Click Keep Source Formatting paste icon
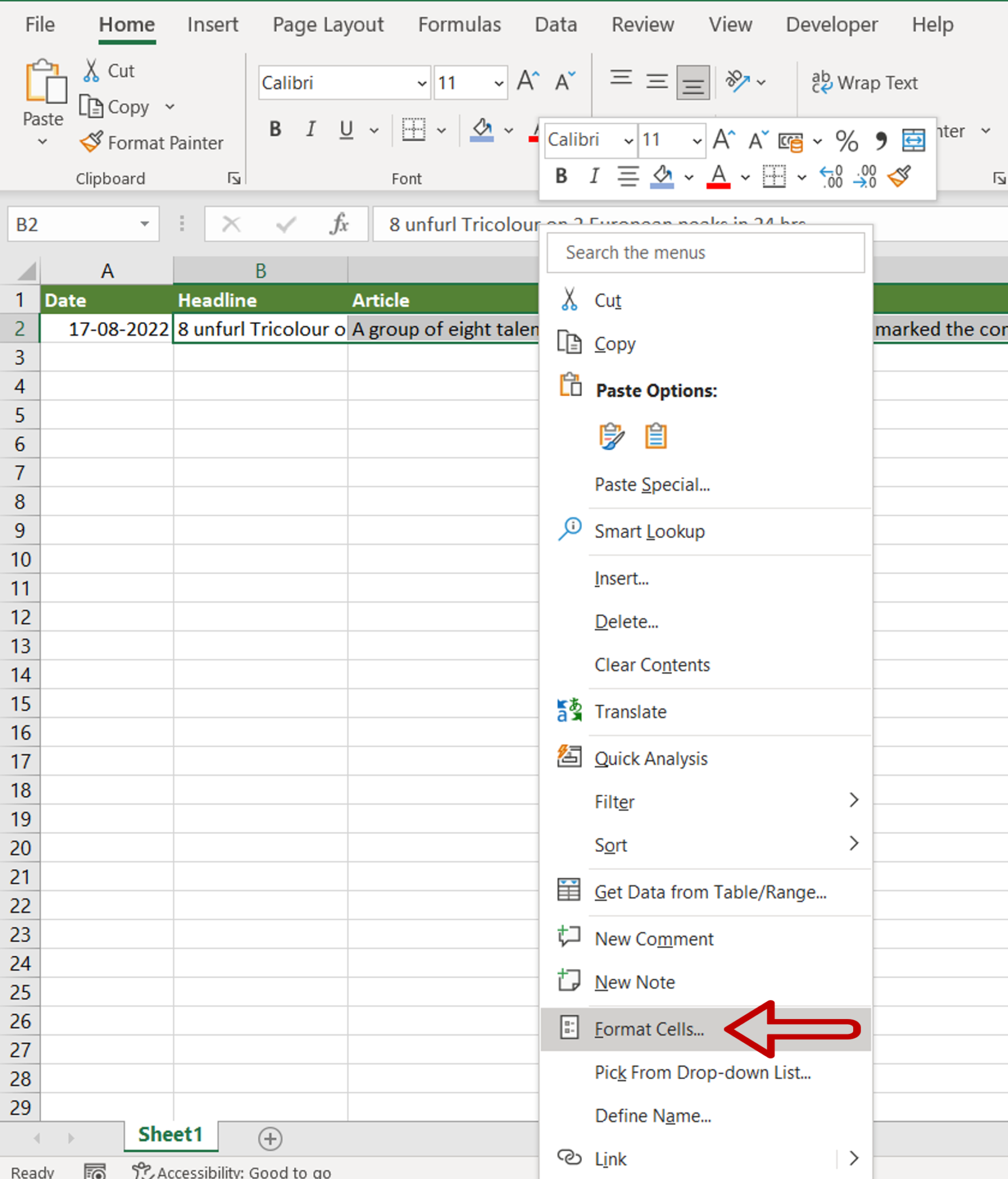Viewport: 1008px width, 1179px height. 611,436
